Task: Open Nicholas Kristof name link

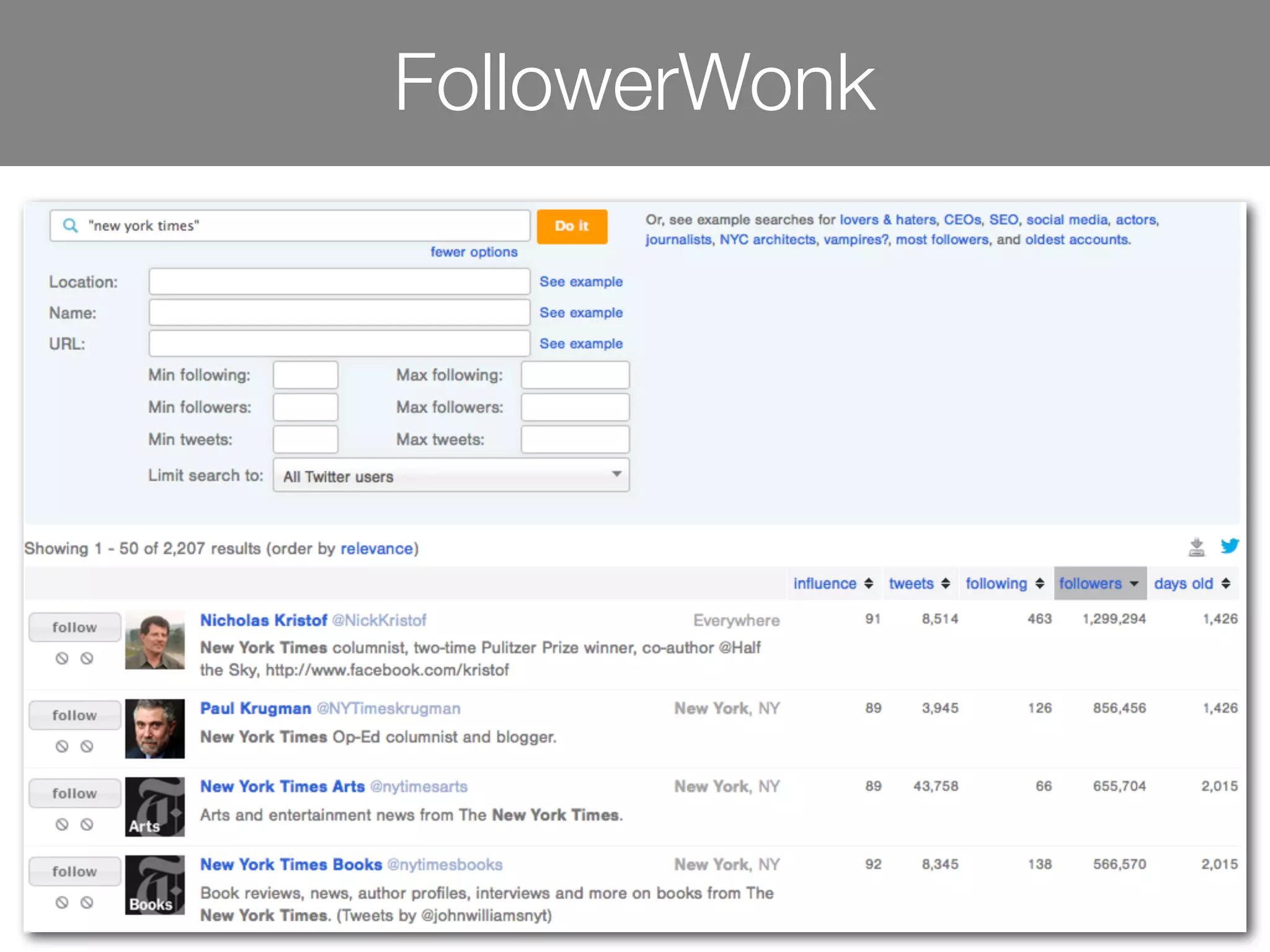Action: 264,620
